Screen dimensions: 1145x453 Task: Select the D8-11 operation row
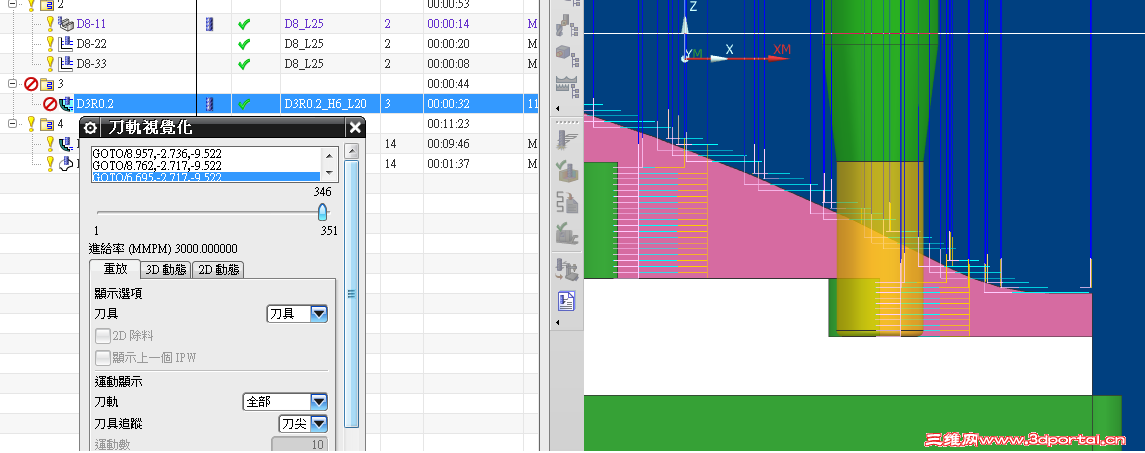(x=269, y=24)
